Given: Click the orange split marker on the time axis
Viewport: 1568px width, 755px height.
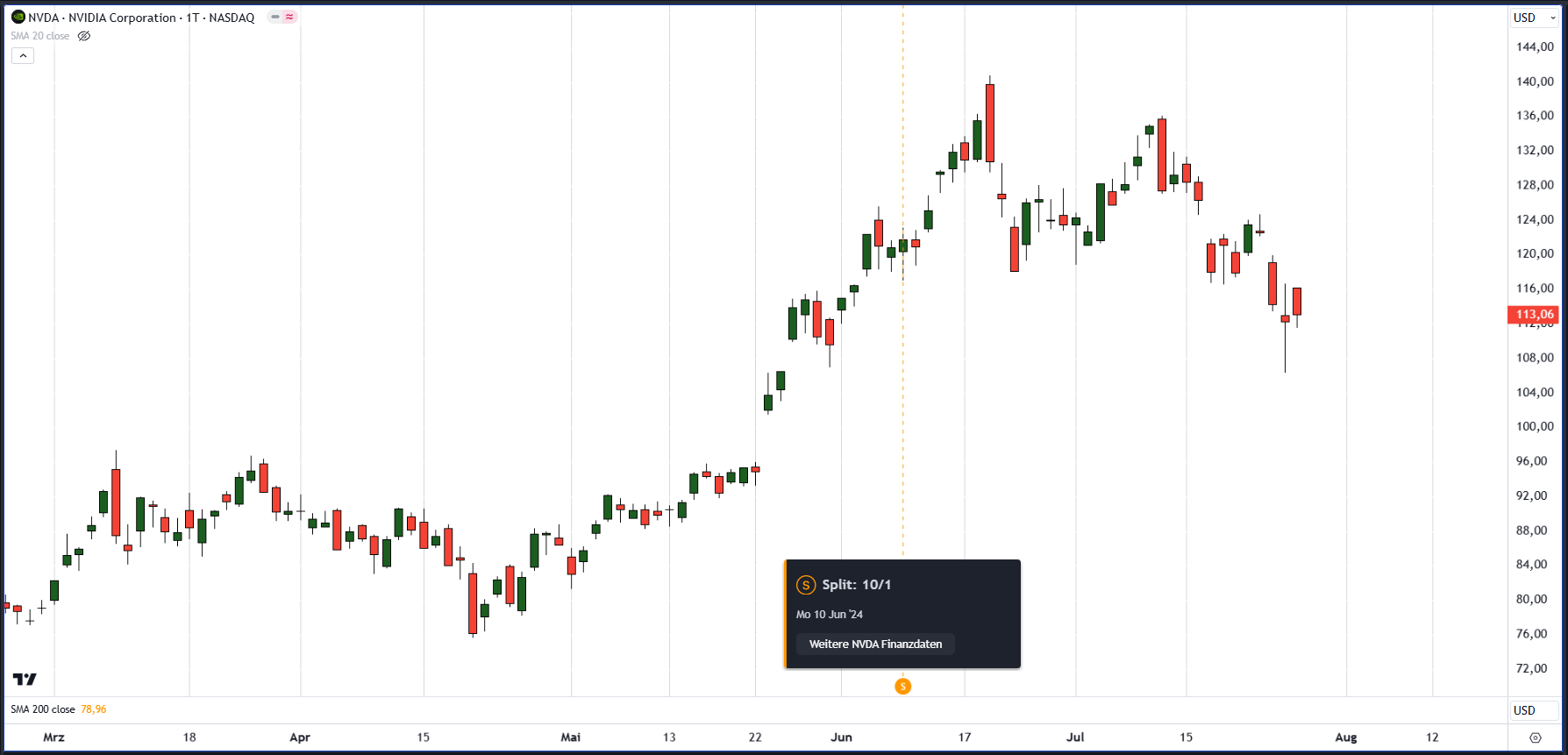Looking at the screenshot, I should [902, 687].
